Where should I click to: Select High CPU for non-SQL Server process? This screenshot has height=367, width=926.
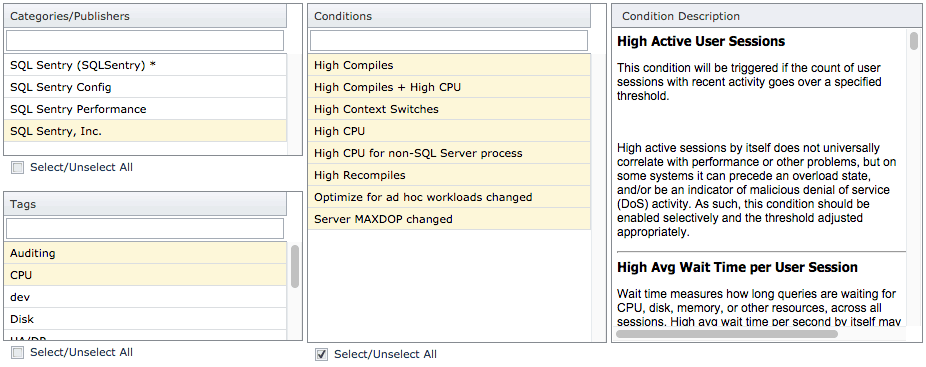(449, 153)
